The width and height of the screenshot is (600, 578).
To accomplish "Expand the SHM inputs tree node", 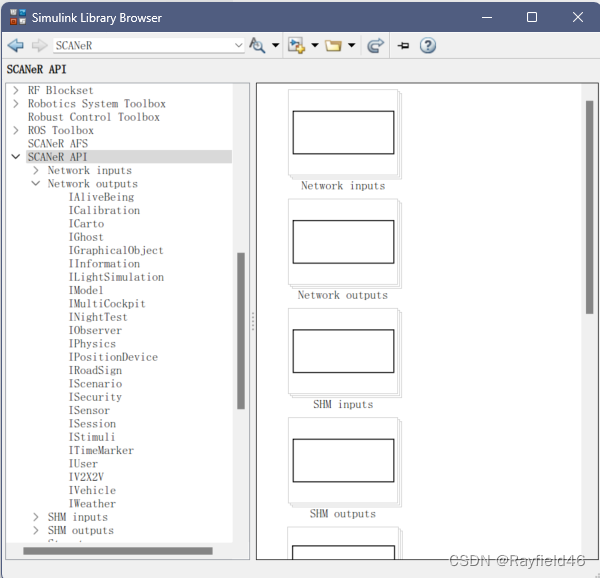I will (x=36, y=517).
